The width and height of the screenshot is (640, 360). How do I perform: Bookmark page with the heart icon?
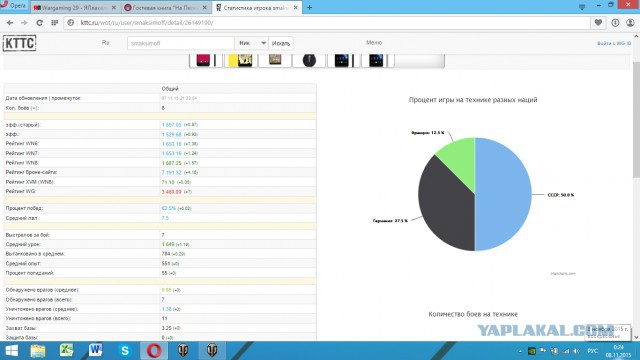[x=598, y=23]
